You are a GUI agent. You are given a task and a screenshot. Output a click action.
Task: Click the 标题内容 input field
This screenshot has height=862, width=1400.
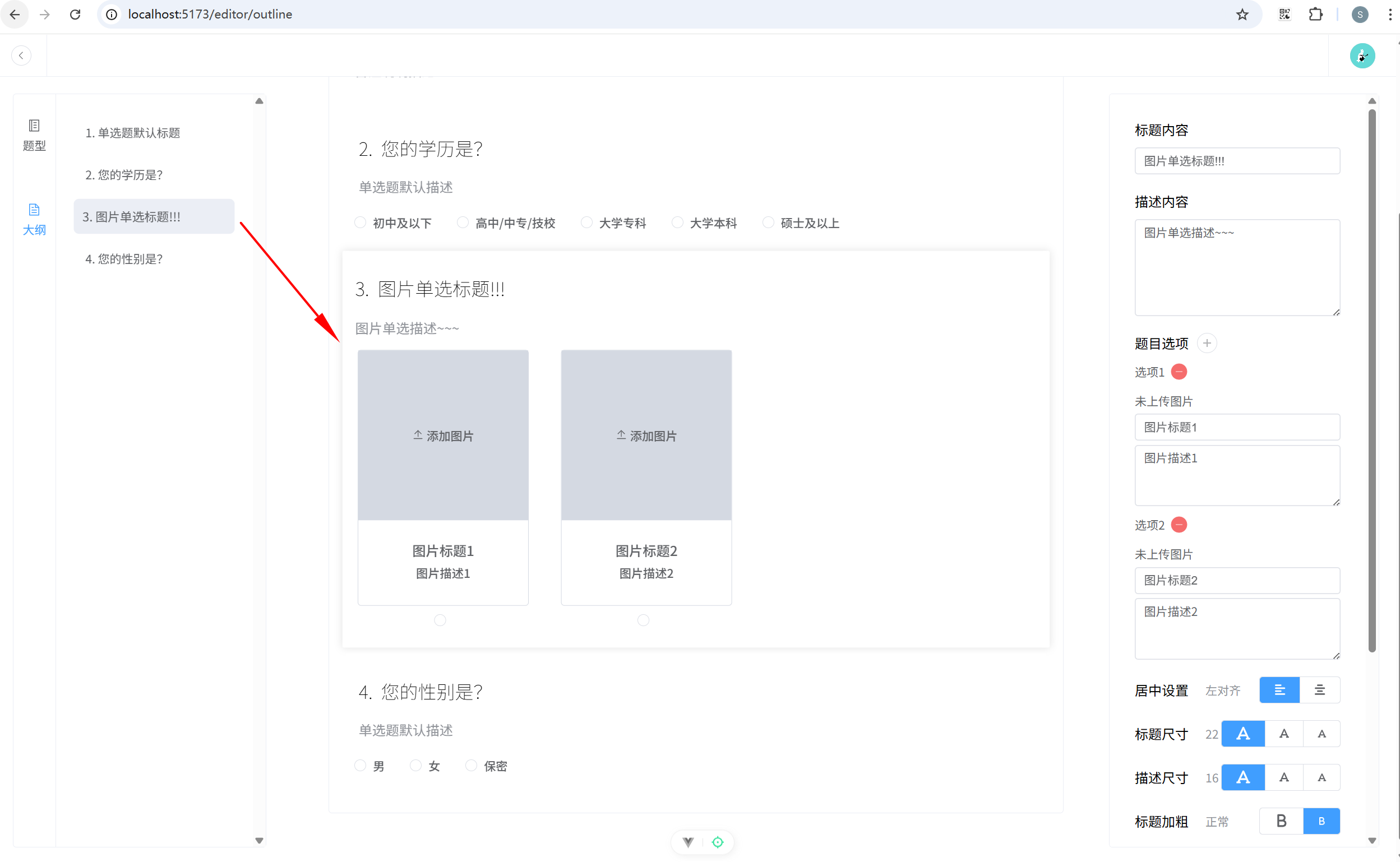pyautogui.click(x=1237, y=161)
